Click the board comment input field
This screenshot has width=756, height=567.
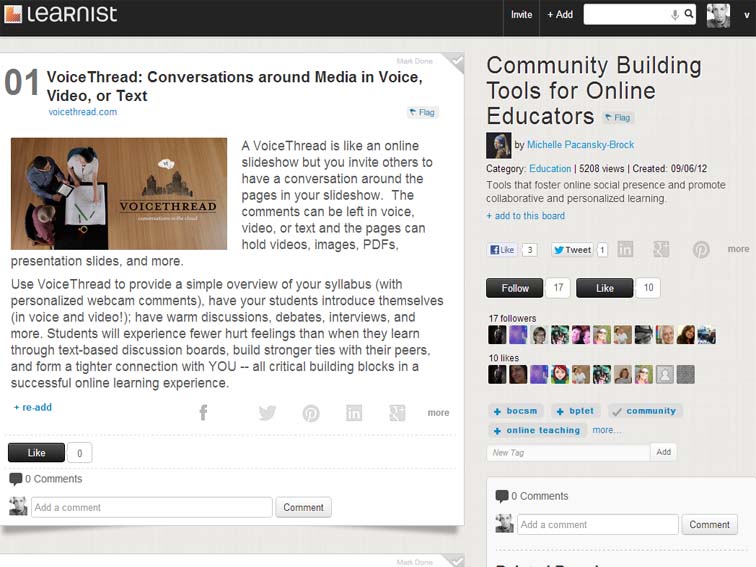coord(598,525)
